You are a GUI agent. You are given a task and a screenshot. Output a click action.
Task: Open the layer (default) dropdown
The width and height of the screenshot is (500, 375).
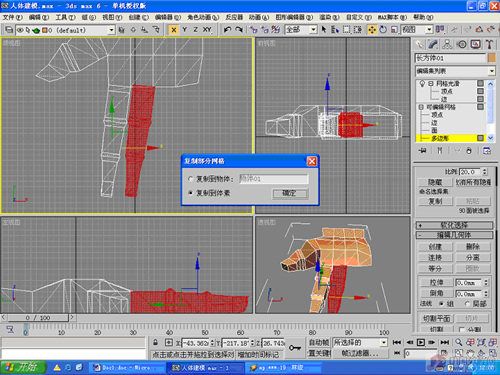tap(111, 30)
